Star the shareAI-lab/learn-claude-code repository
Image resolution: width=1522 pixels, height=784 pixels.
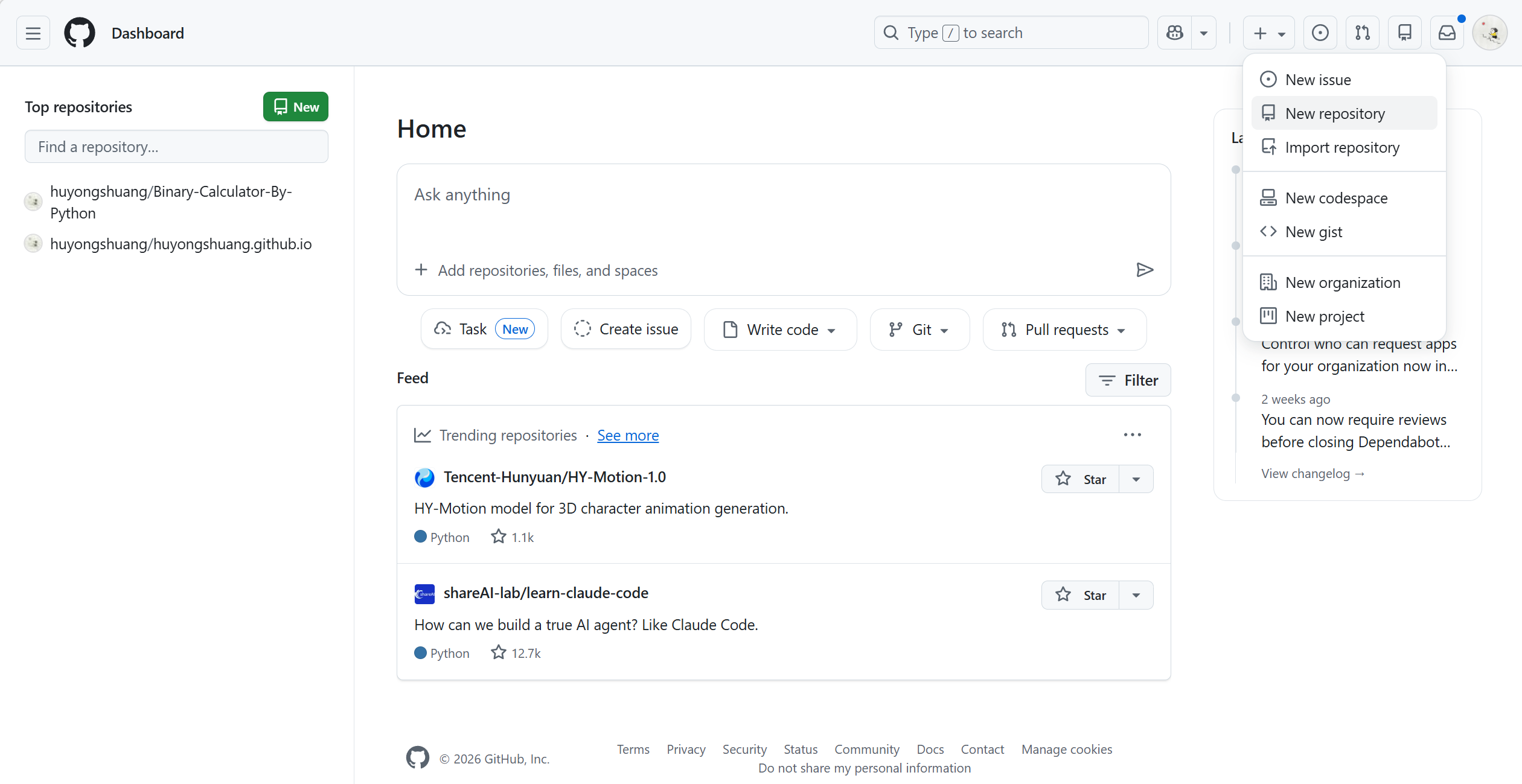tap(1080, 595)
